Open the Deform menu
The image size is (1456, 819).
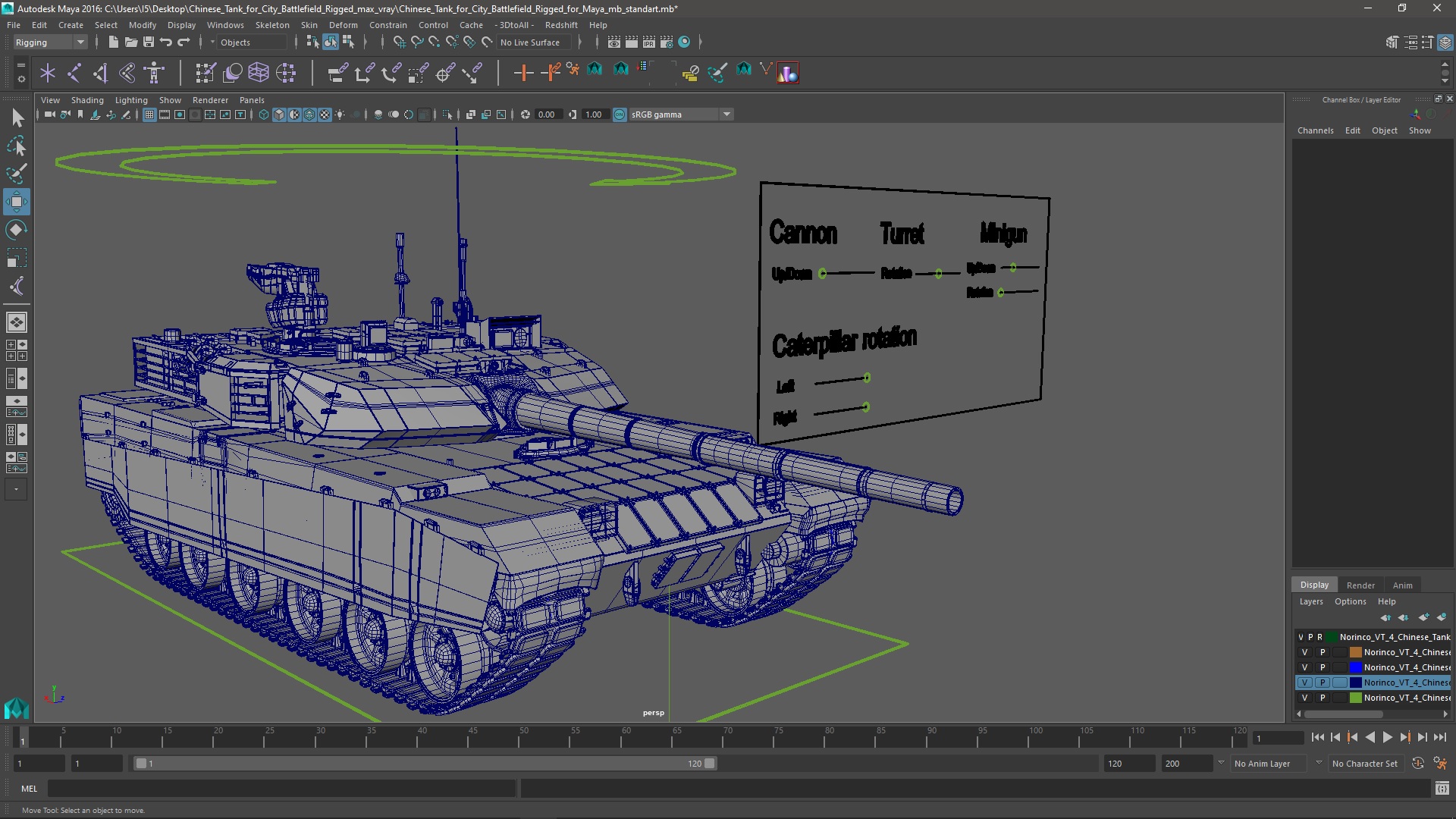click(343, 25)
